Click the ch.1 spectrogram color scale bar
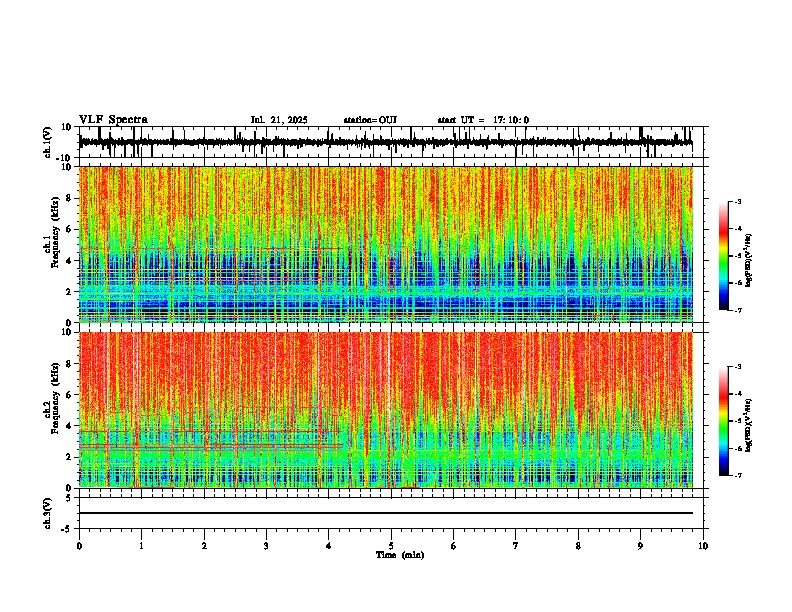Viewport: 792px width, 612px height. 723,256
